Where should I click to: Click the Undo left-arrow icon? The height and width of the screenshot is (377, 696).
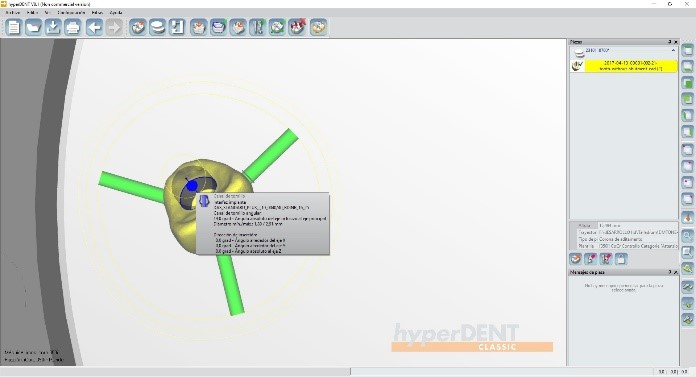(x=94, y=28)
